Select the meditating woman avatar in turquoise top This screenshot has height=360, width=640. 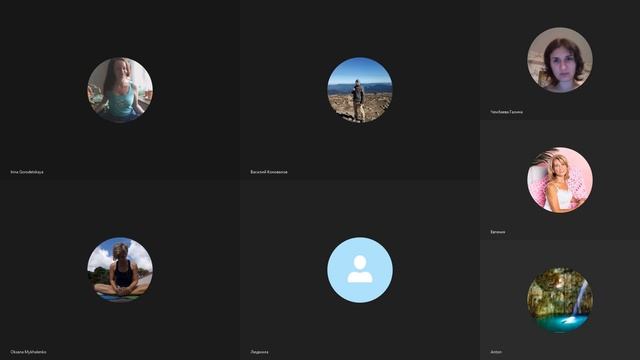pos(120,90)
